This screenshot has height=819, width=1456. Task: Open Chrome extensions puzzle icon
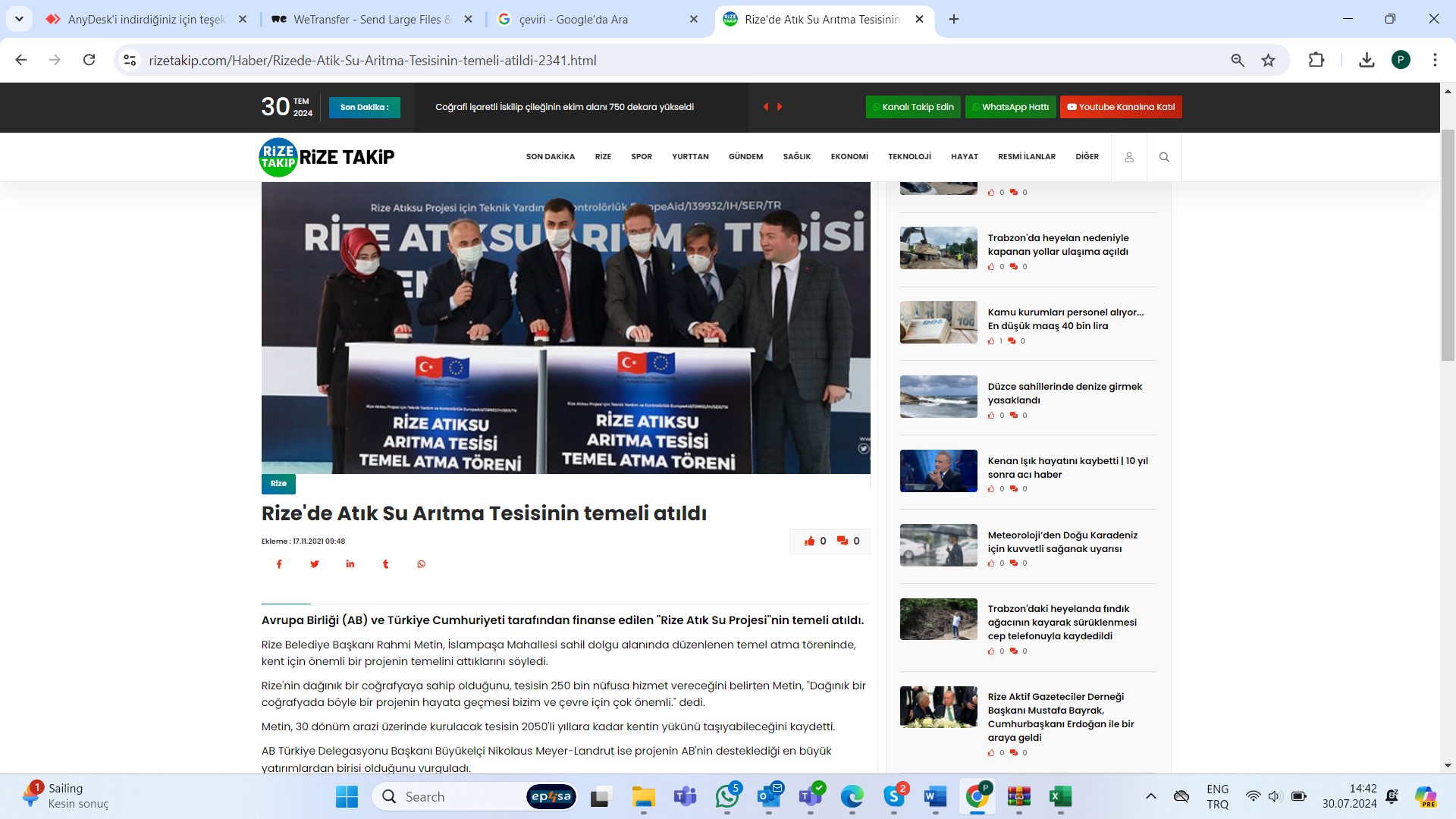click(1316, 60)
